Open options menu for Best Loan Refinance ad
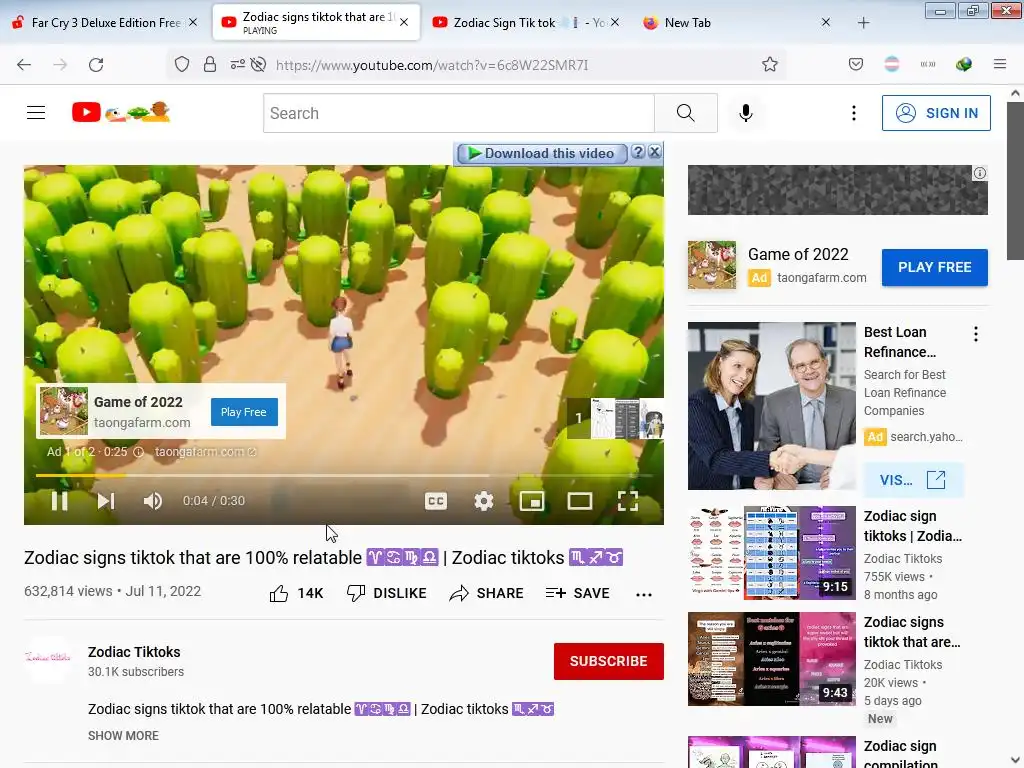The width and height of the screenshot is (1024, 768). tap(976, 334)
